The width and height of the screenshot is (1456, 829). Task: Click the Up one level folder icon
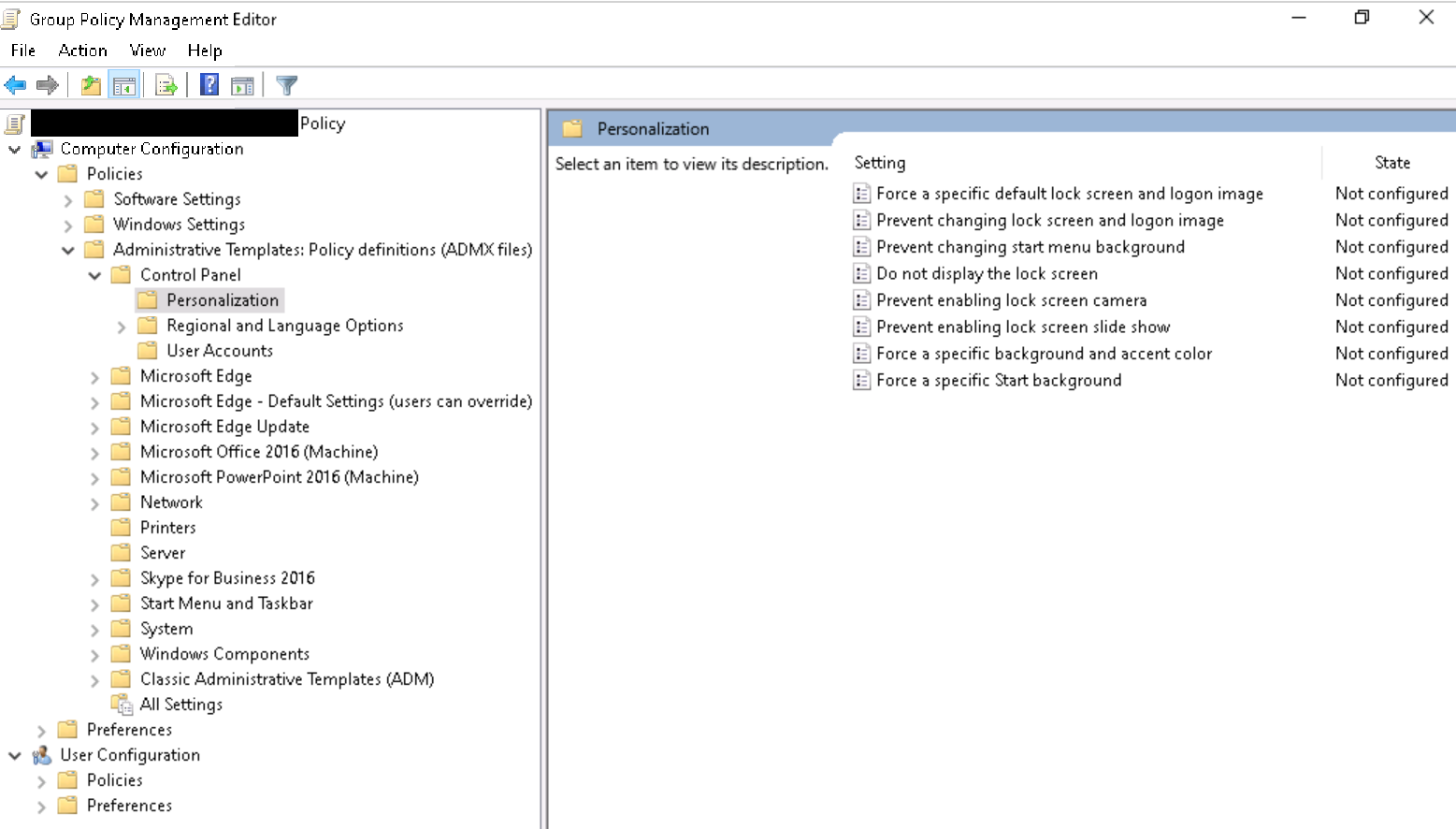point(91,86)
